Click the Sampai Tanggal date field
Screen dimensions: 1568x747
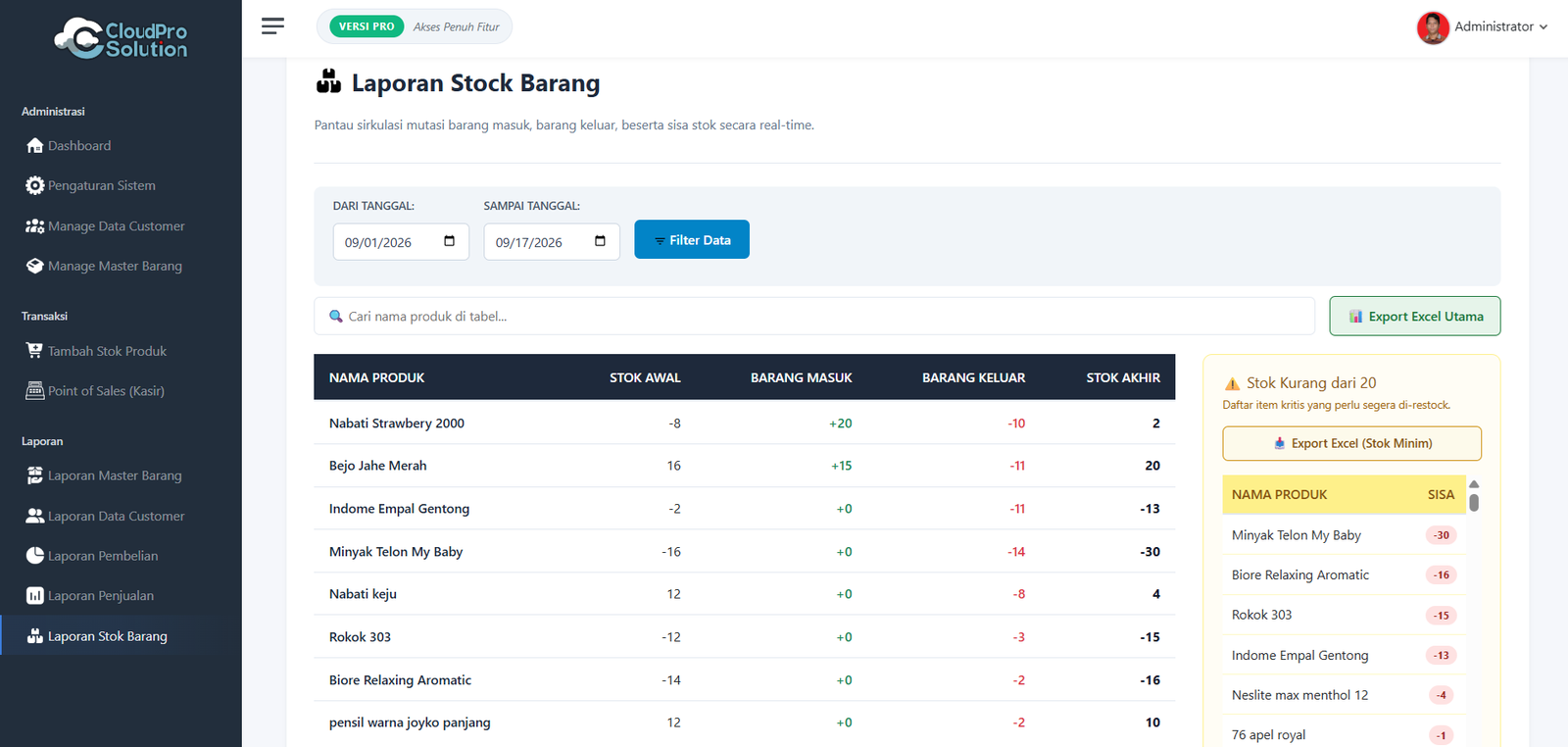click(x=552, y=241)
